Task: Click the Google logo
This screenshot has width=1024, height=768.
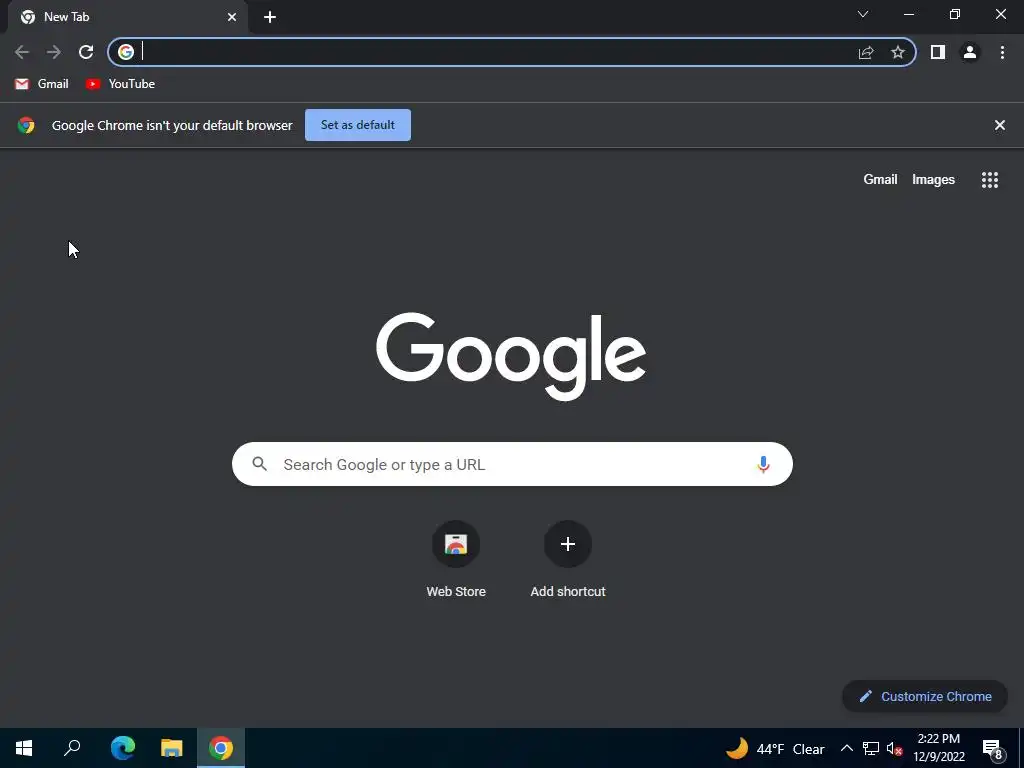Action: click(x=511, y=356)
